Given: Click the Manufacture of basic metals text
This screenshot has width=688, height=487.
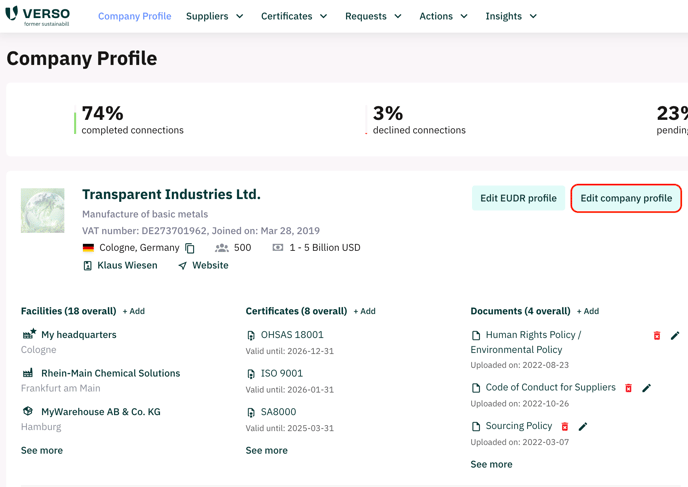Looking at the screenshot, I should coord(145,214).
